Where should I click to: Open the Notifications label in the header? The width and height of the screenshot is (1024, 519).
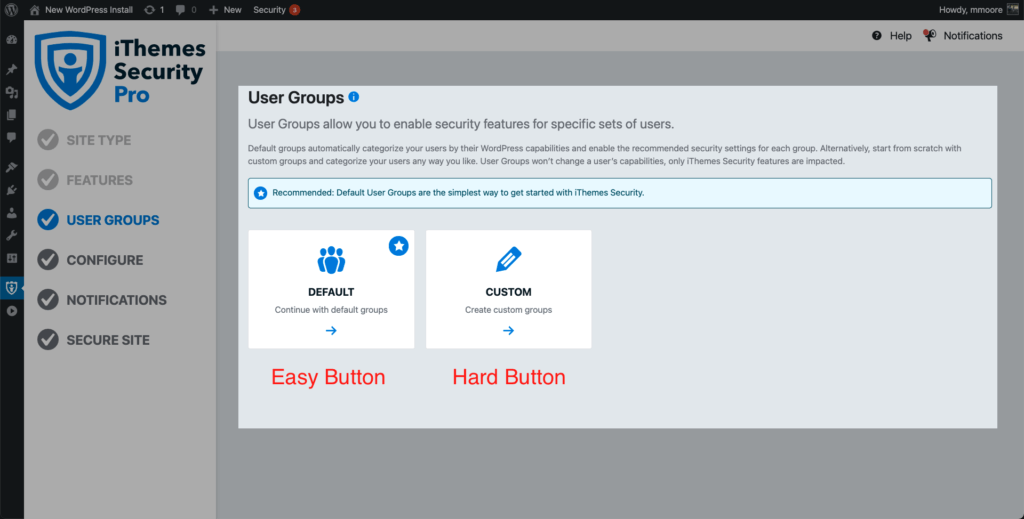click(972, 36)
